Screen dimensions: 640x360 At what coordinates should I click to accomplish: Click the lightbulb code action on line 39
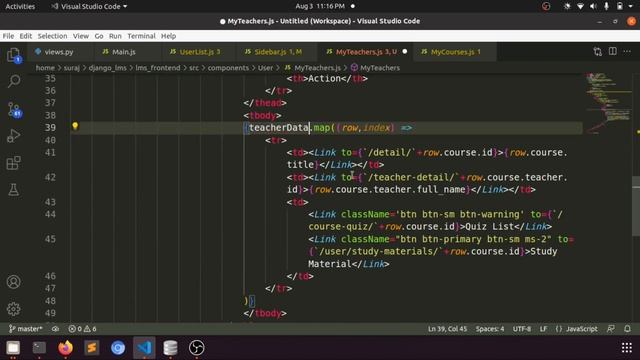point(75,126)
